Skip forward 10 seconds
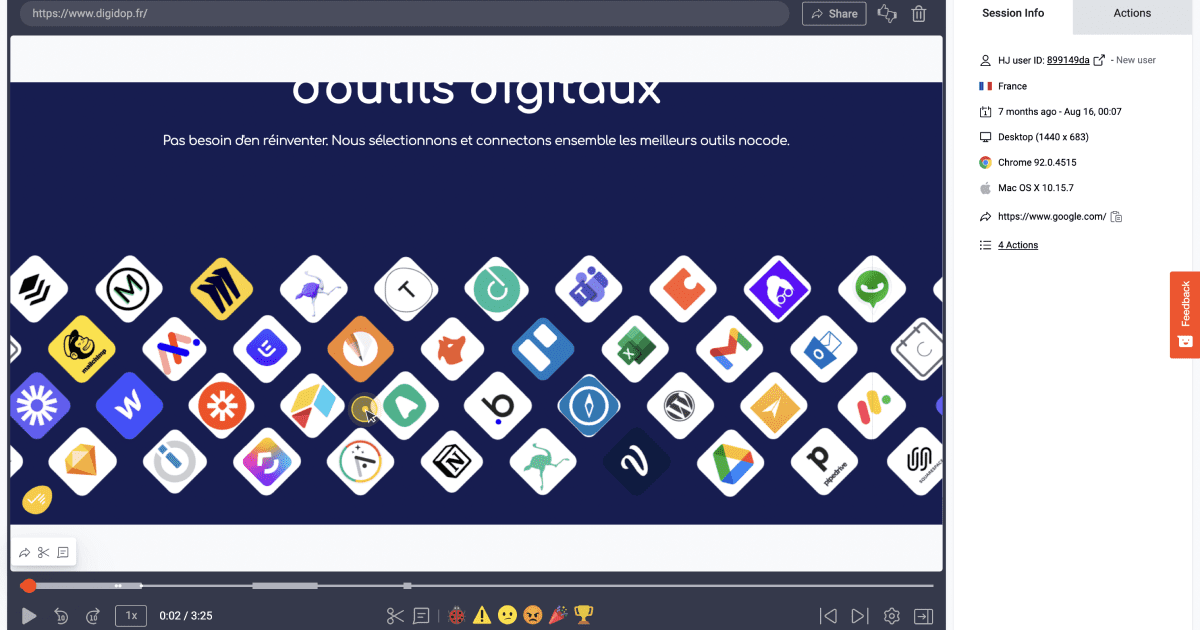 [93, 616]
